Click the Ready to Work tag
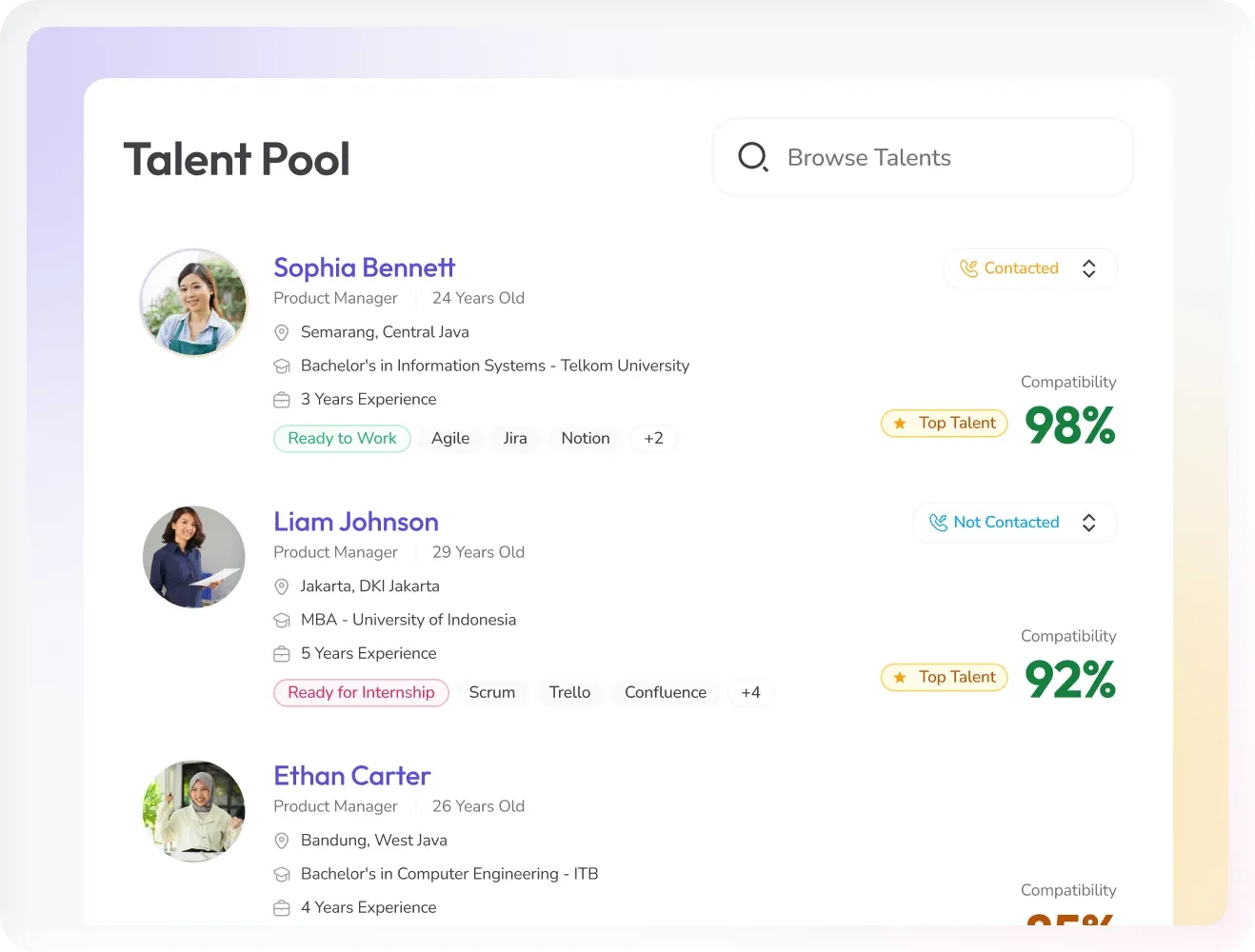The height and width of the screenshot is (952, 1255). coord(342,438)
